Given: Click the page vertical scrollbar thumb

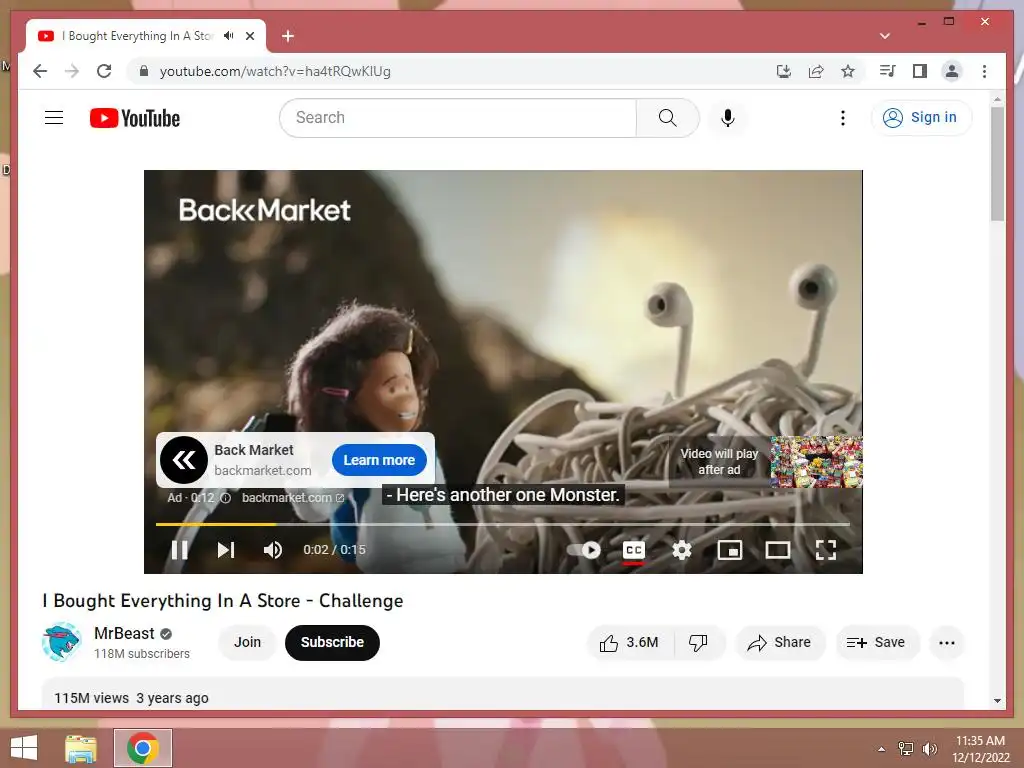Looking at the screenshot, I should point(997,164).
